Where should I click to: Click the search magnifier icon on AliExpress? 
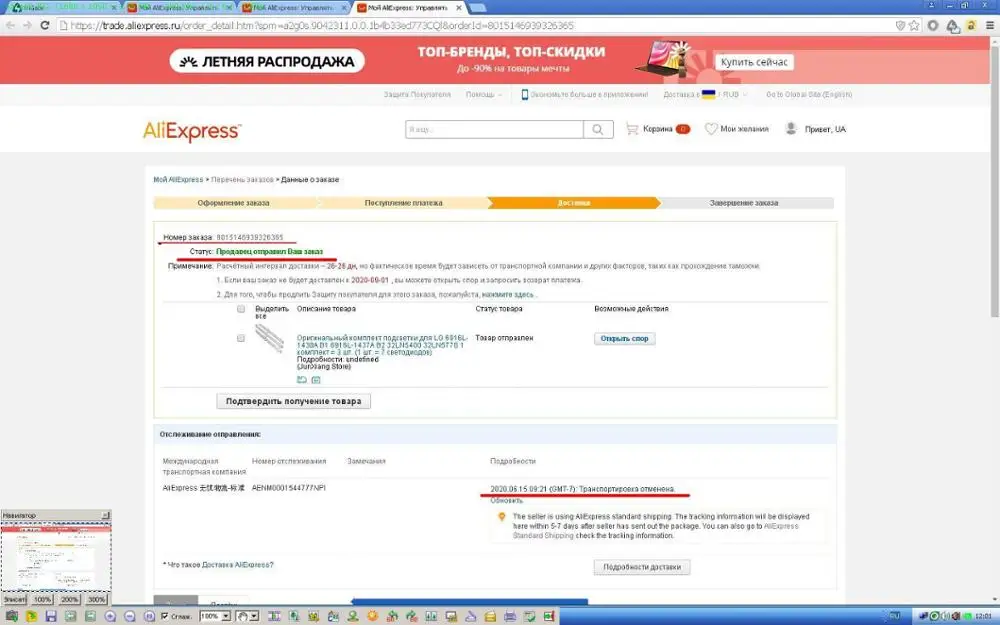(598, 129)
